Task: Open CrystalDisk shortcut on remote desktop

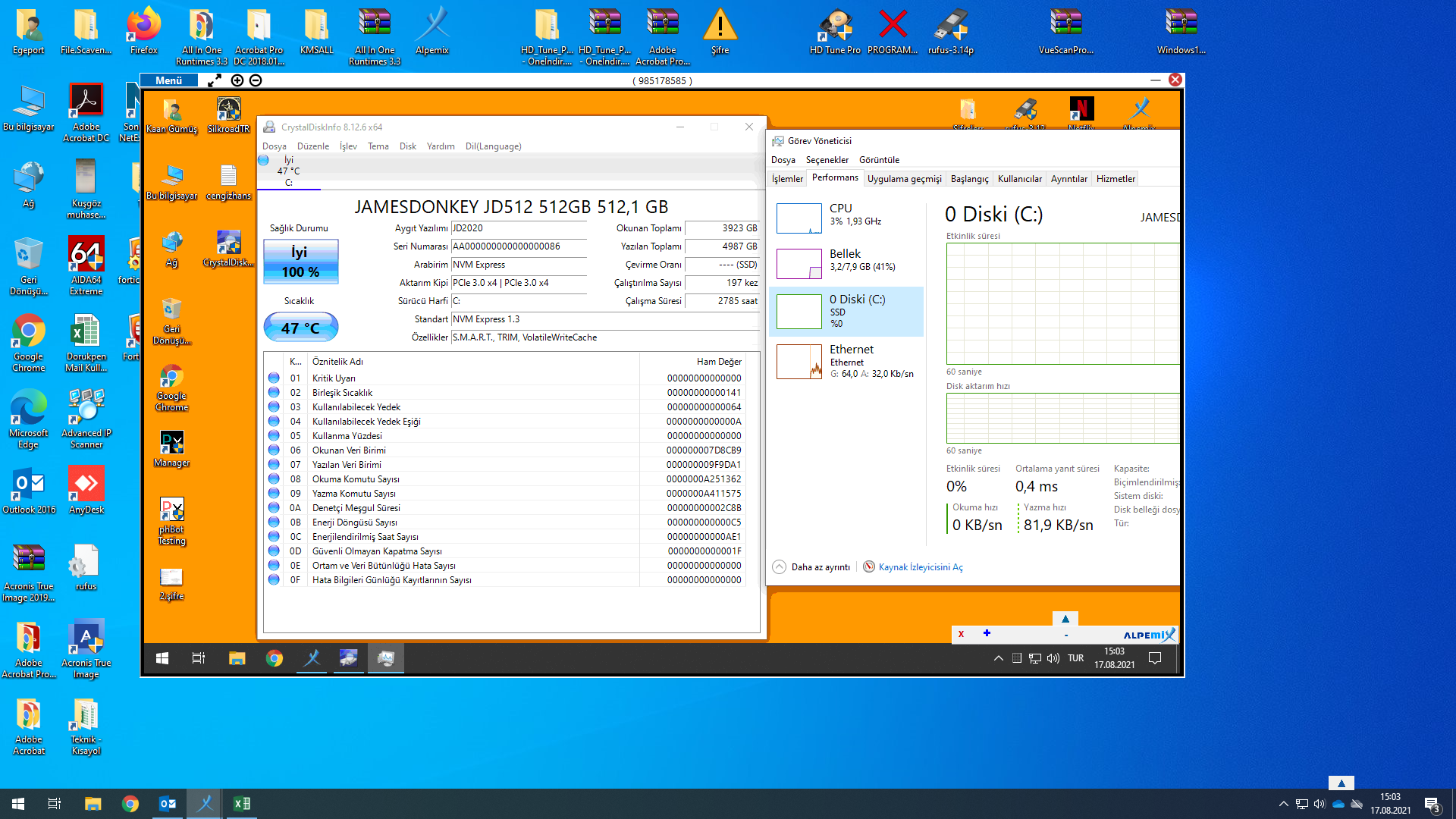Action: pos(228,249)
